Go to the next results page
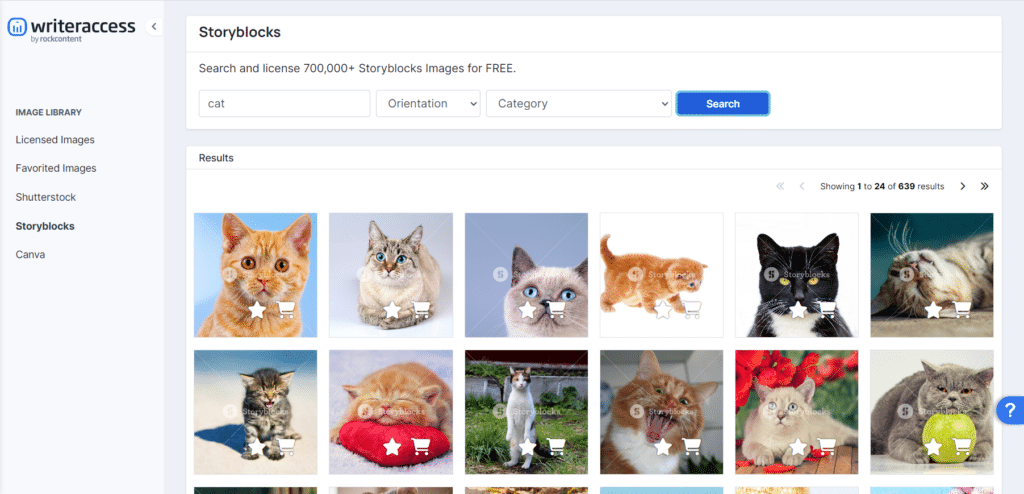This screenshot has width=1024, height=494. click(x=963, y=186)
